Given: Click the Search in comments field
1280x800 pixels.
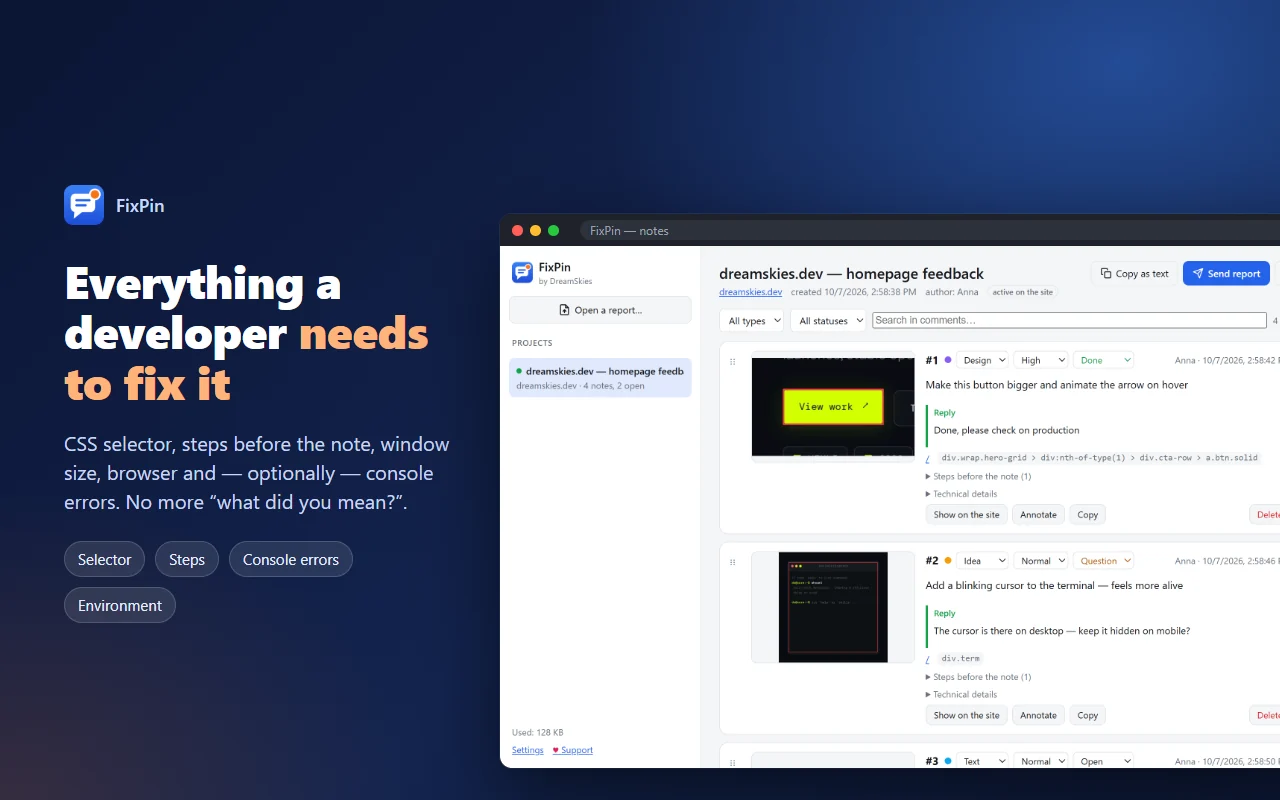Looking at the screenshot, I should [x=1069, y=320].
